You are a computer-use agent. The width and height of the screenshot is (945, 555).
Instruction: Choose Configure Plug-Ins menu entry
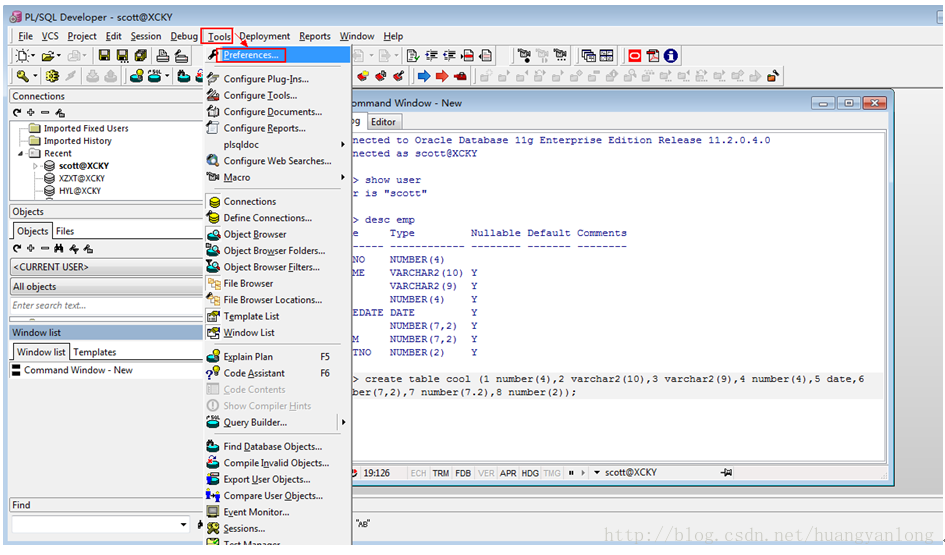pyautogui.click(x=277, y=79)
